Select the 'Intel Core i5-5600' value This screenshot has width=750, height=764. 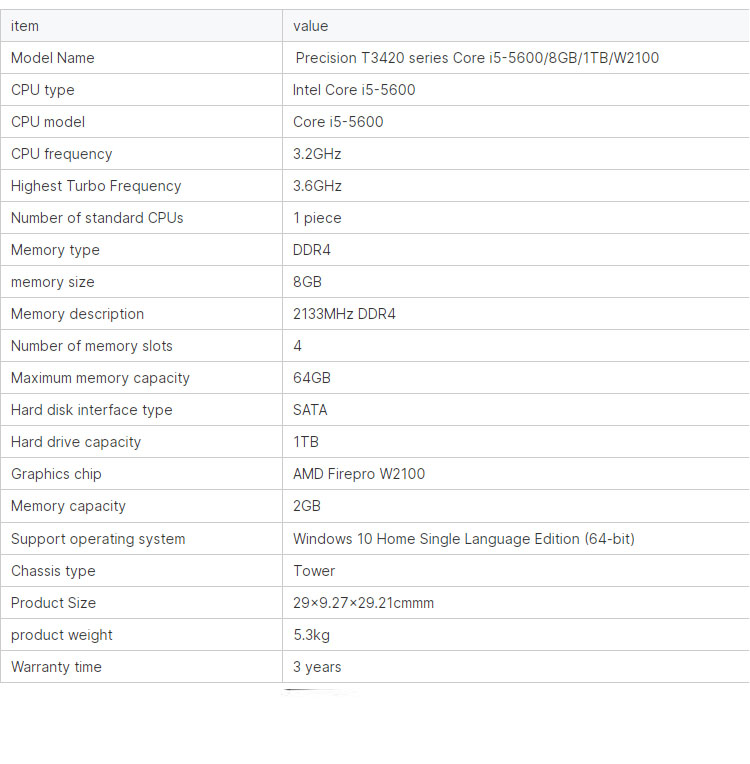pyautogui.click(x=354, y=90)
